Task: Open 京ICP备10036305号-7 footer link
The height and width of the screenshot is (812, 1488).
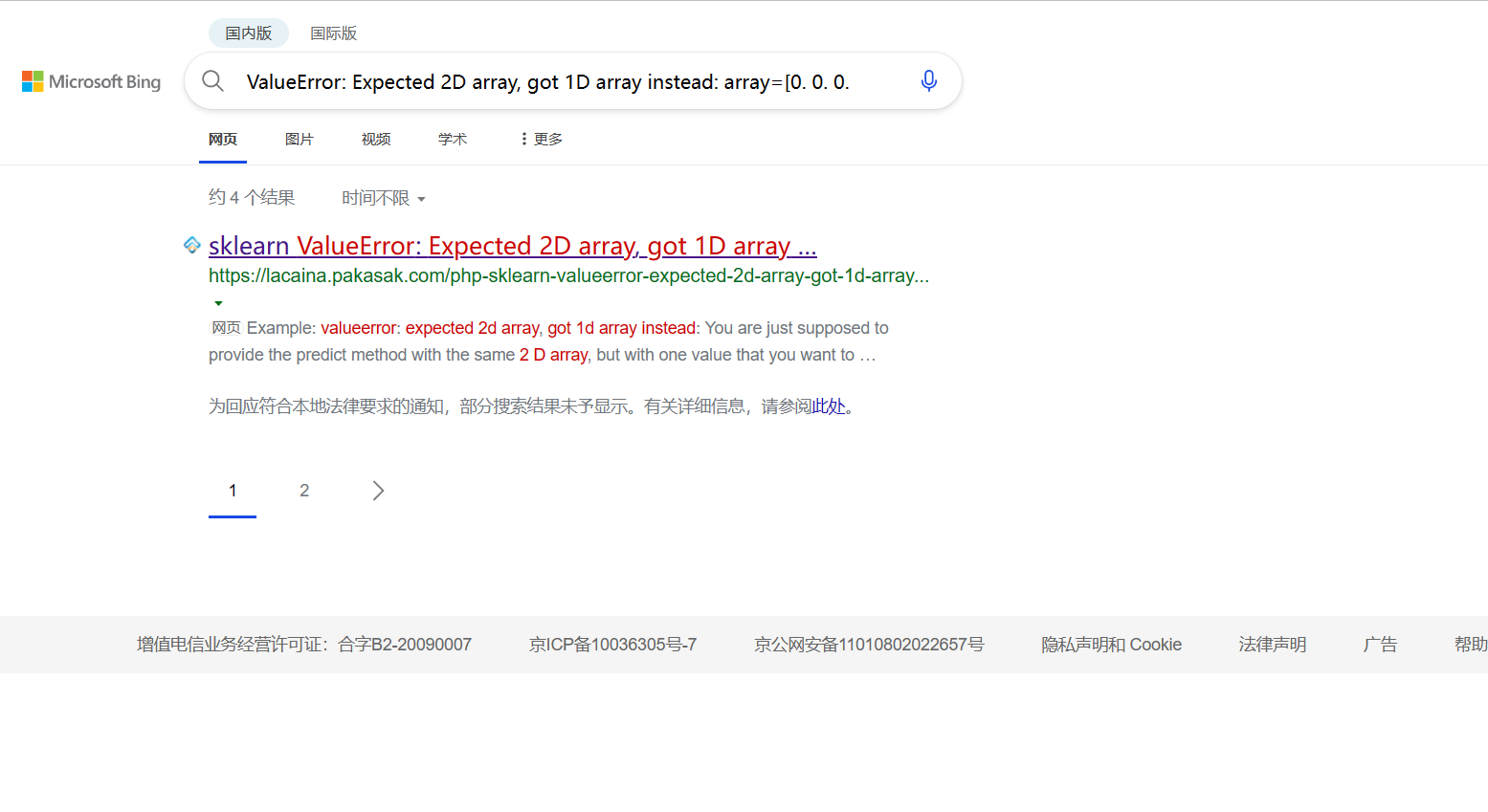Action: coord(612,645)
